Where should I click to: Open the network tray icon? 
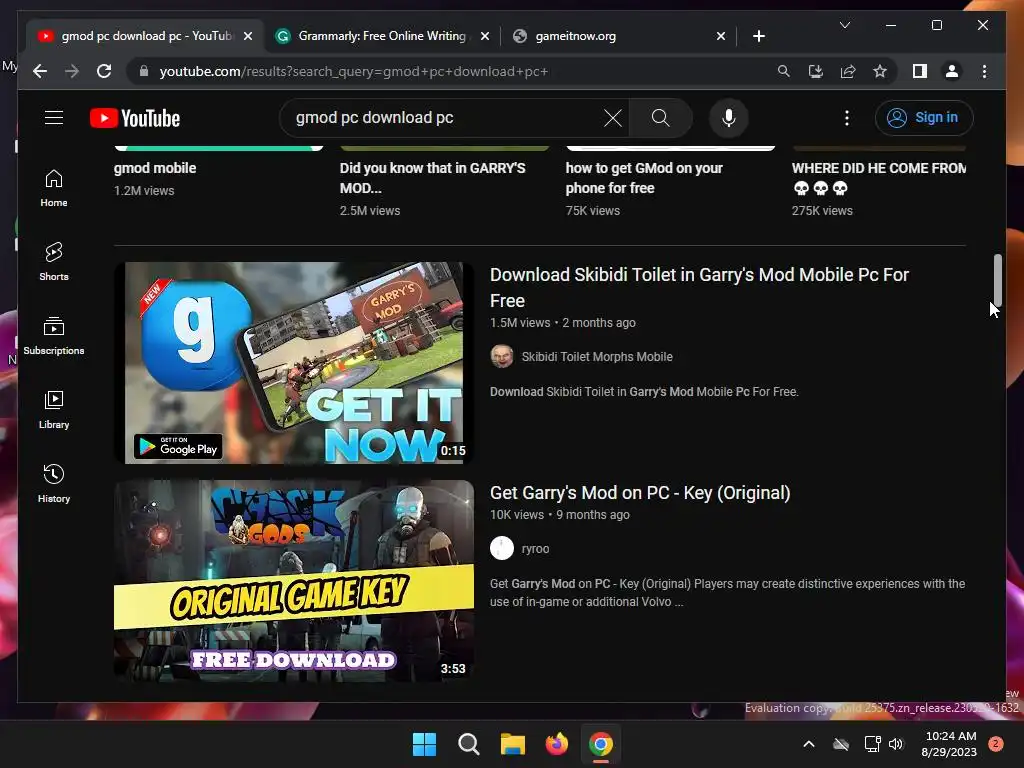click(872, 744)
